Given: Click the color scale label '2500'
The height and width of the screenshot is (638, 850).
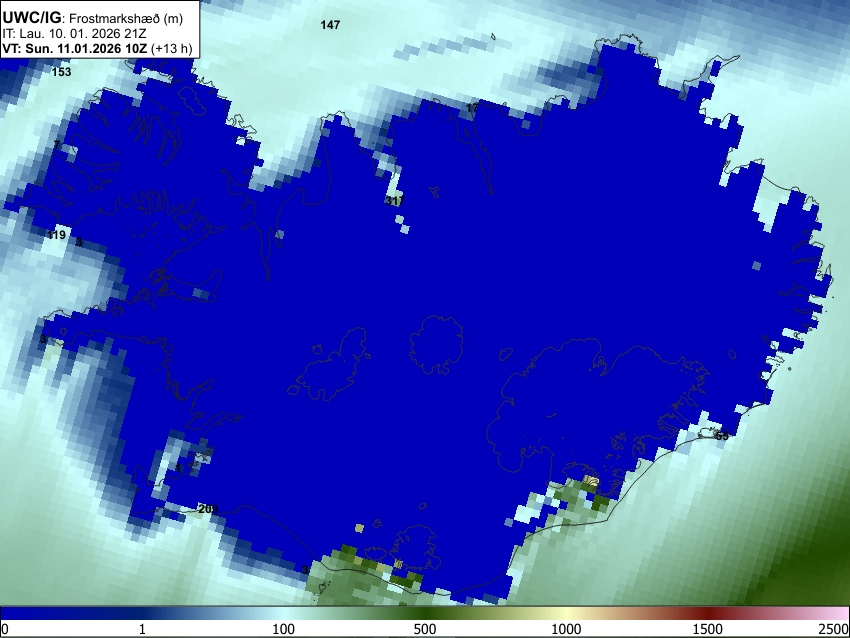Looking at the screenshot, I should (834, 629).
